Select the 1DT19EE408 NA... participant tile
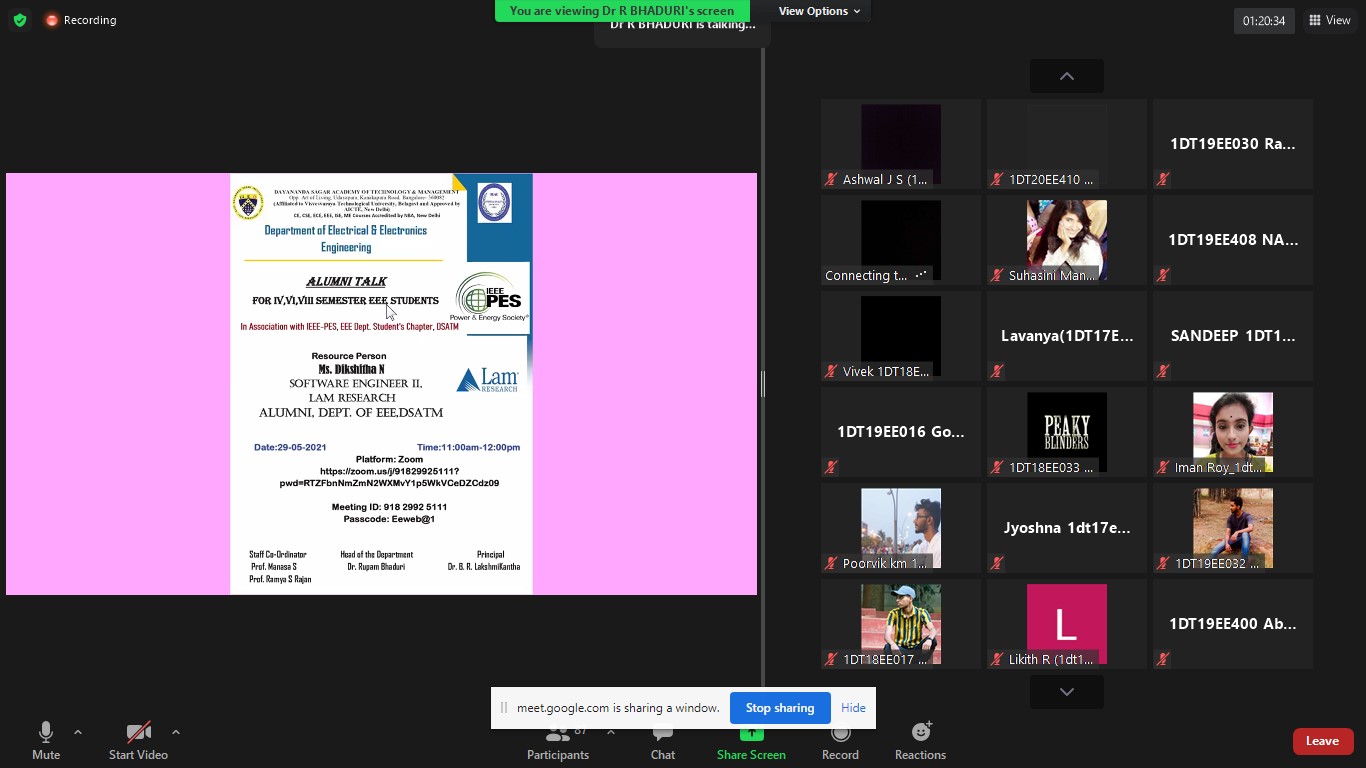Screen dimensions: 1366x768 coord(1233,240)
